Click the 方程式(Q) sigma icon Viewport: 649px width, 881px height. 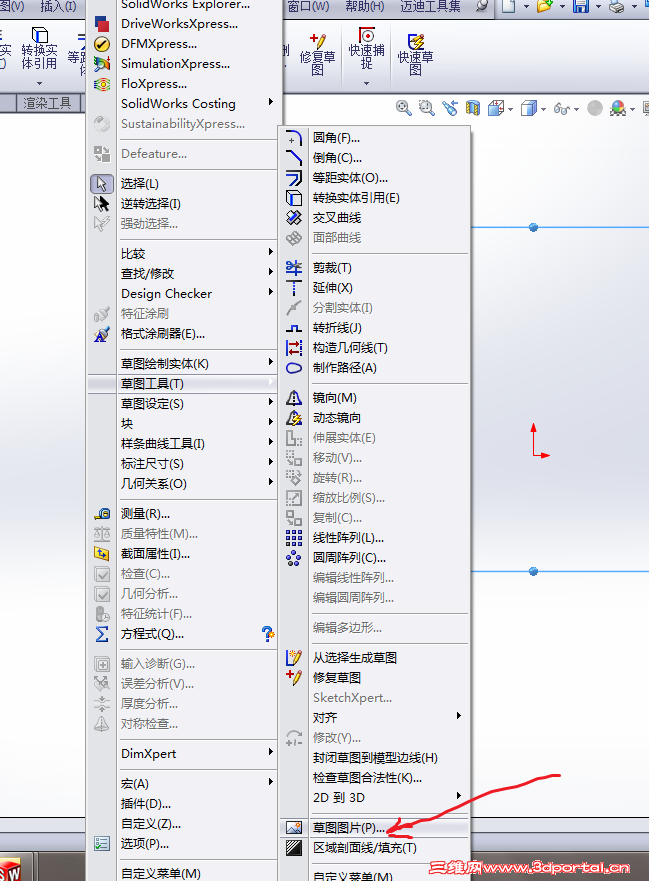coord(102,634)
